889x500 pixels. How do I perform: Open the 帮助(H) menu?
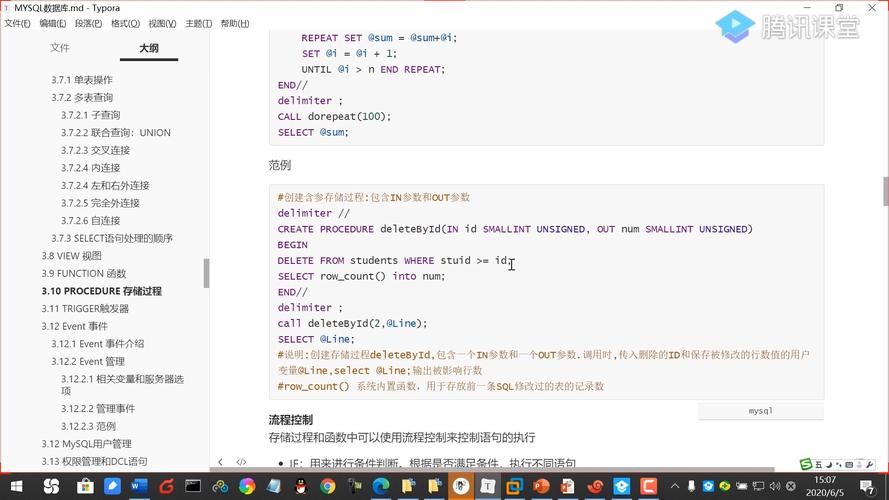[235, 23]
